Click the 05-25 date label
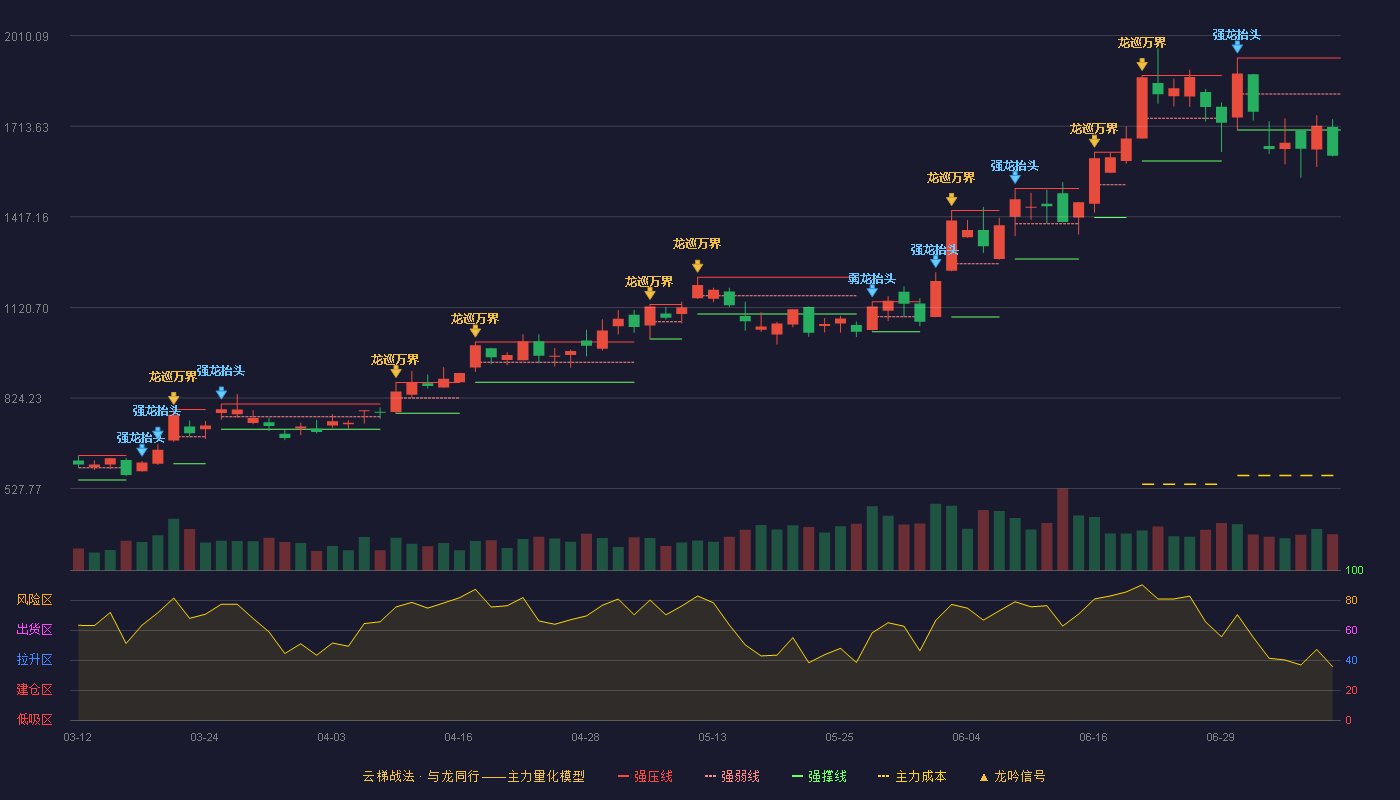The image size is (1400, 800). pos(839,737)
